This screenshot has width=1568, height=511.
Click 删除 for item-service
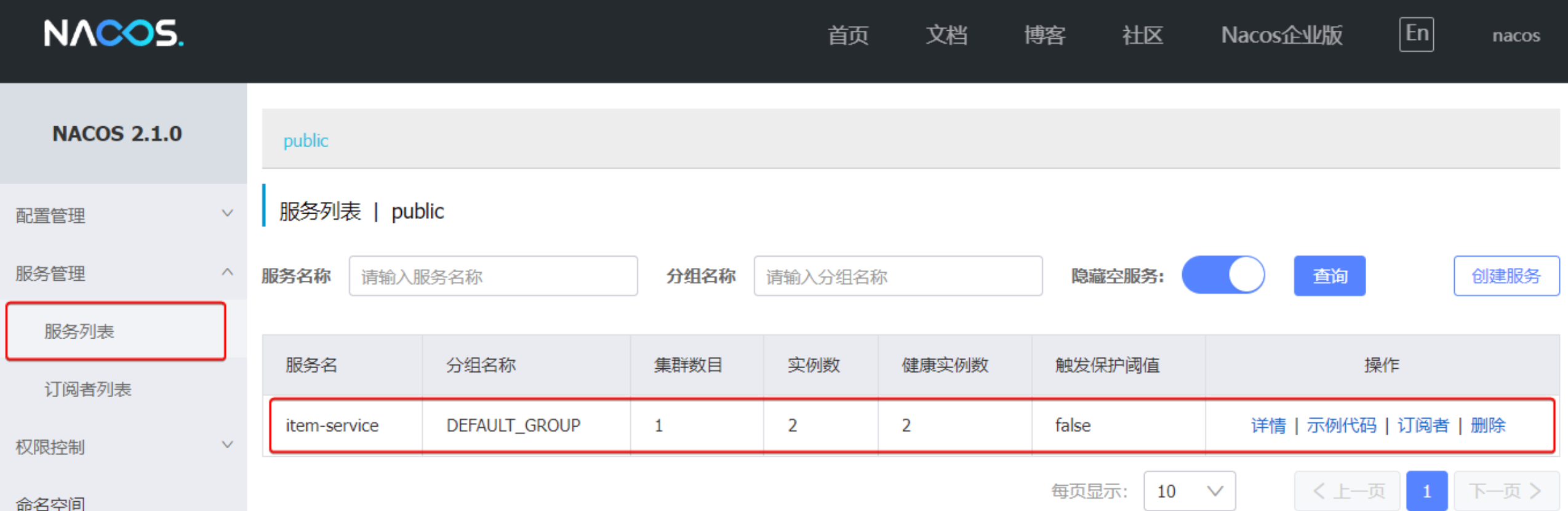tap(1488, 425)
